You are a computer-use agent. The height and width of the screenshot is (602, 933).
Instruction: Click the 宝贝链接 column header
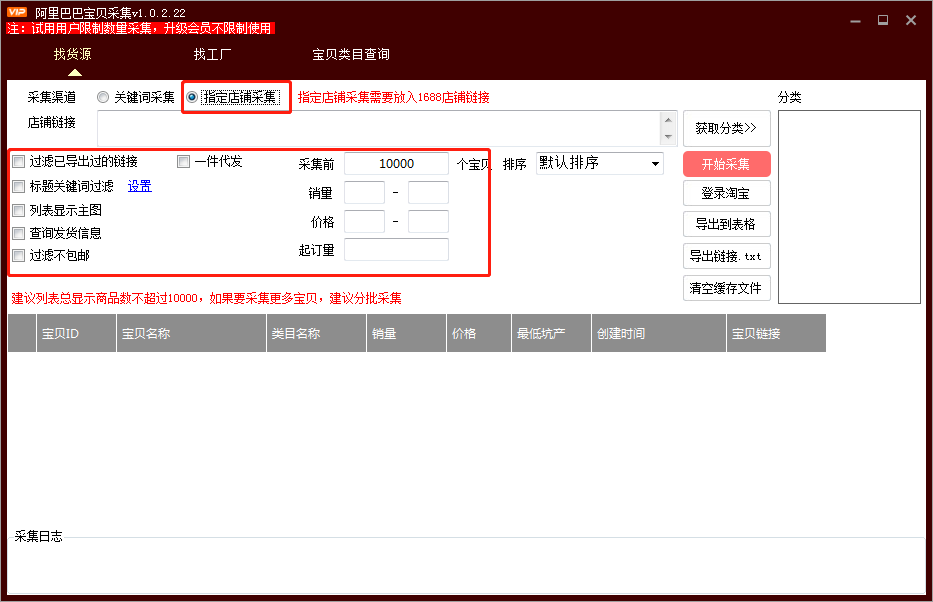tap(777, 334)
